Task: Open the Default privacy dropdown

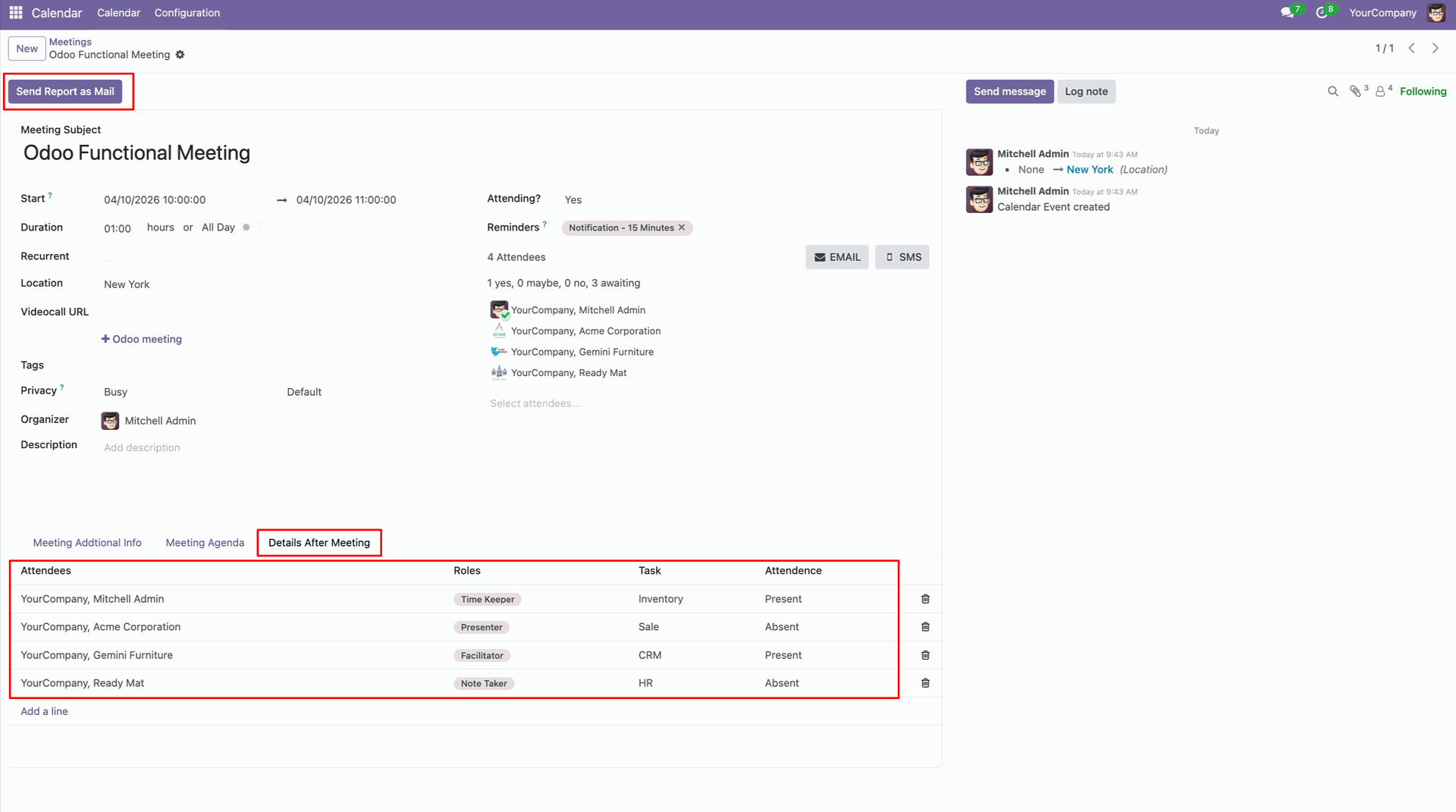Action: tap(372, 392)
